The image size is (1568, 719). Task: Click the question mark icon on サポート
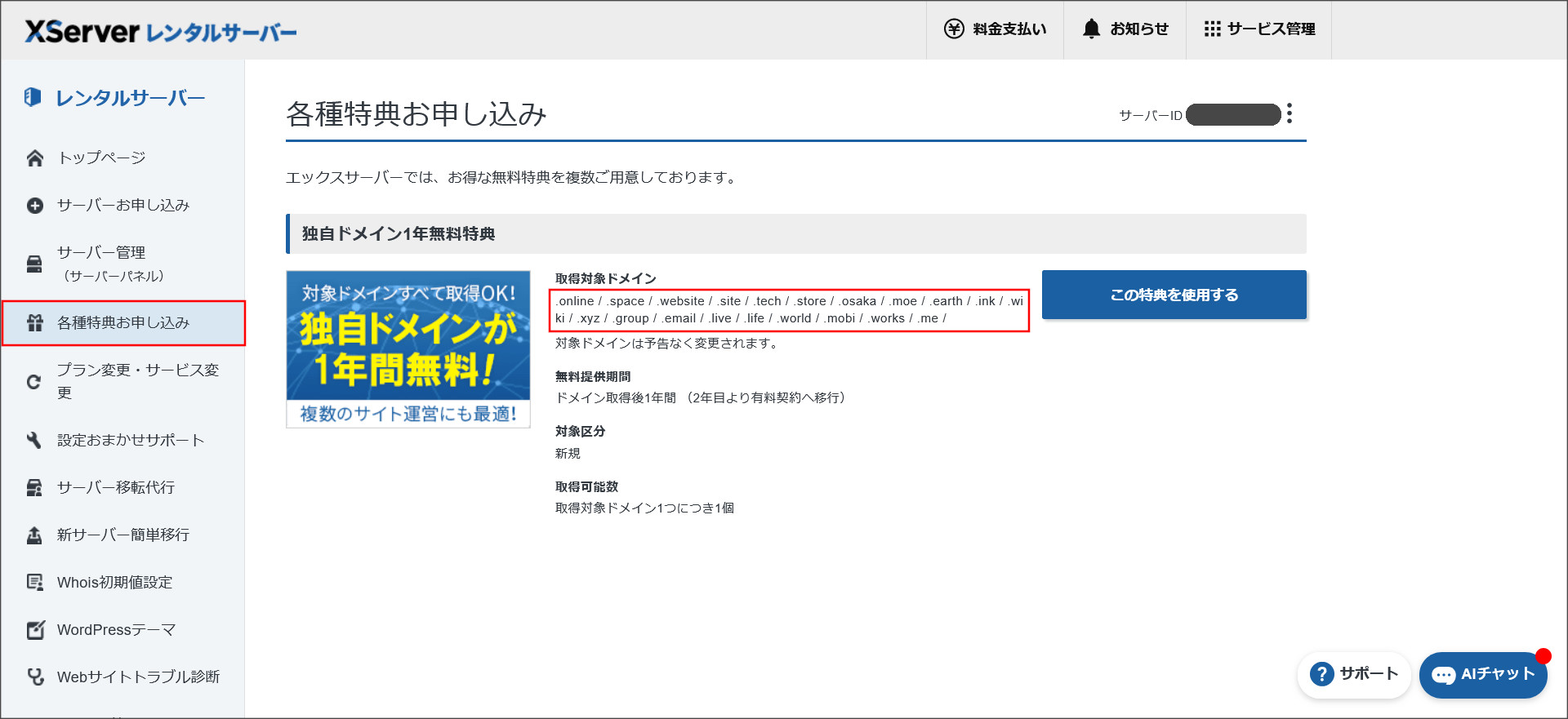[1321, 674]
